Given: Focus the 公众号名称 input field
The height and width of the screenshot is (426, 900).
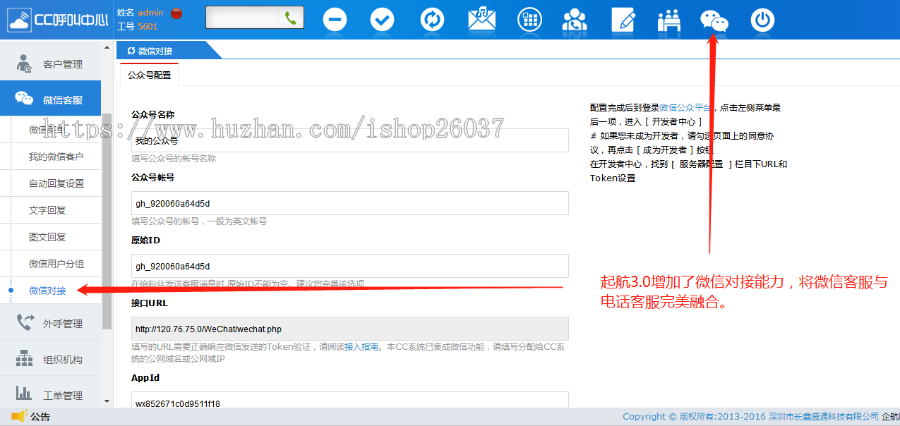Looking at the screenshot, I should (350, 140).
